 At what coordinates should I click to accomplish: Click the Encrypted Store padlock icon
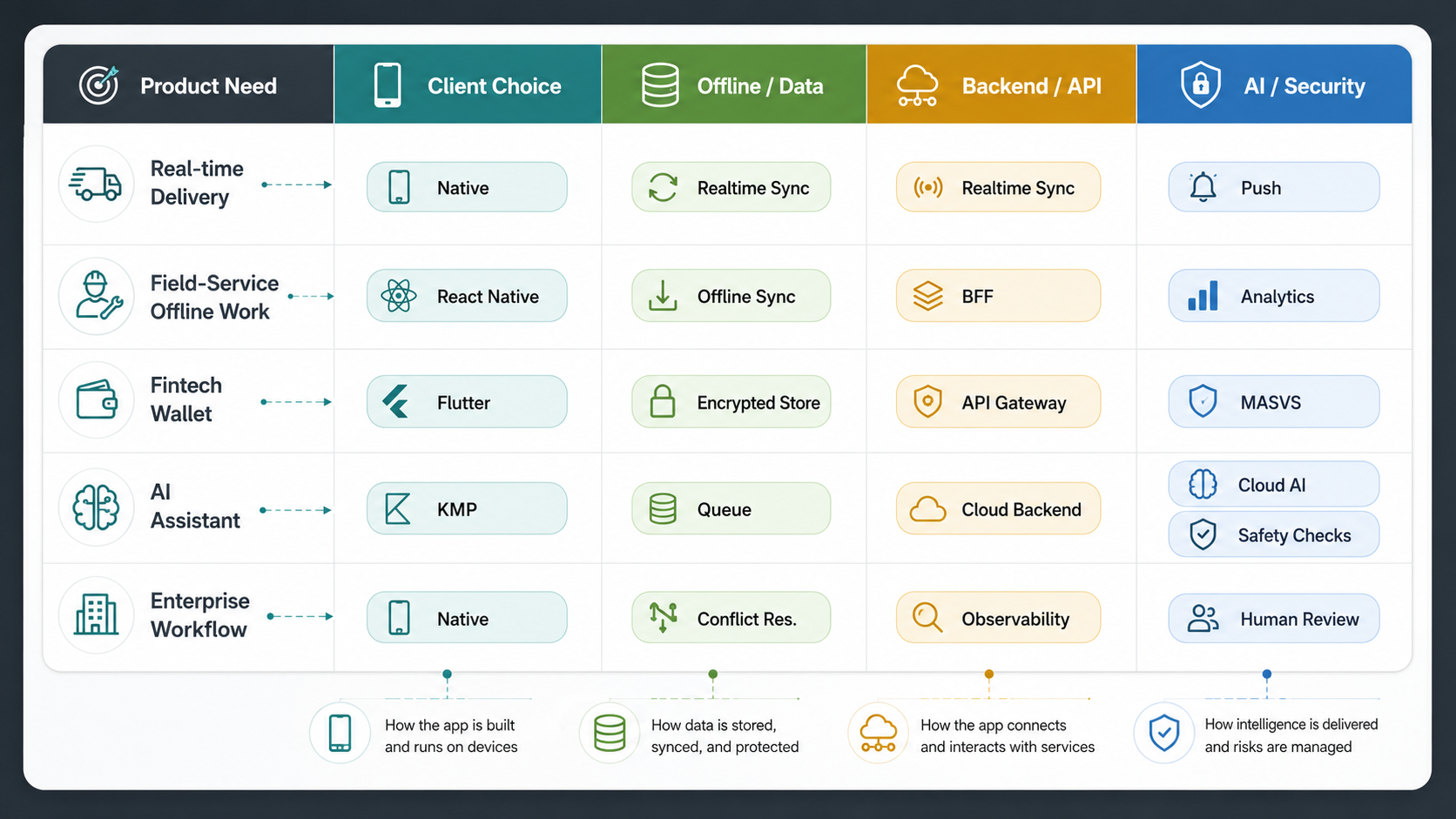663,401
